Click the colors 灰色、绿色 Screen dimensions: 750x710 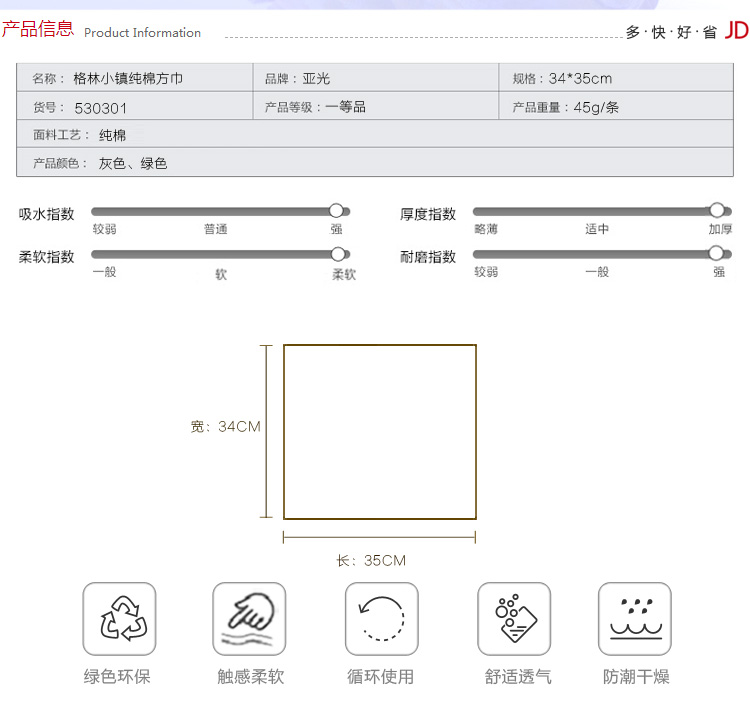point(132,164)
